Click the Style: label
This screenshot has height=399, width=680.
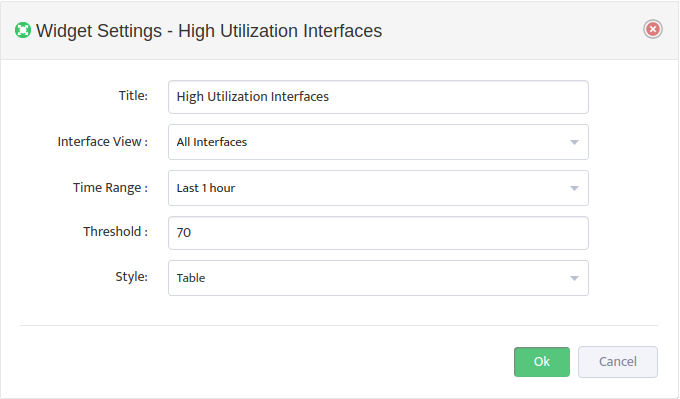click(x=131, y=277)
